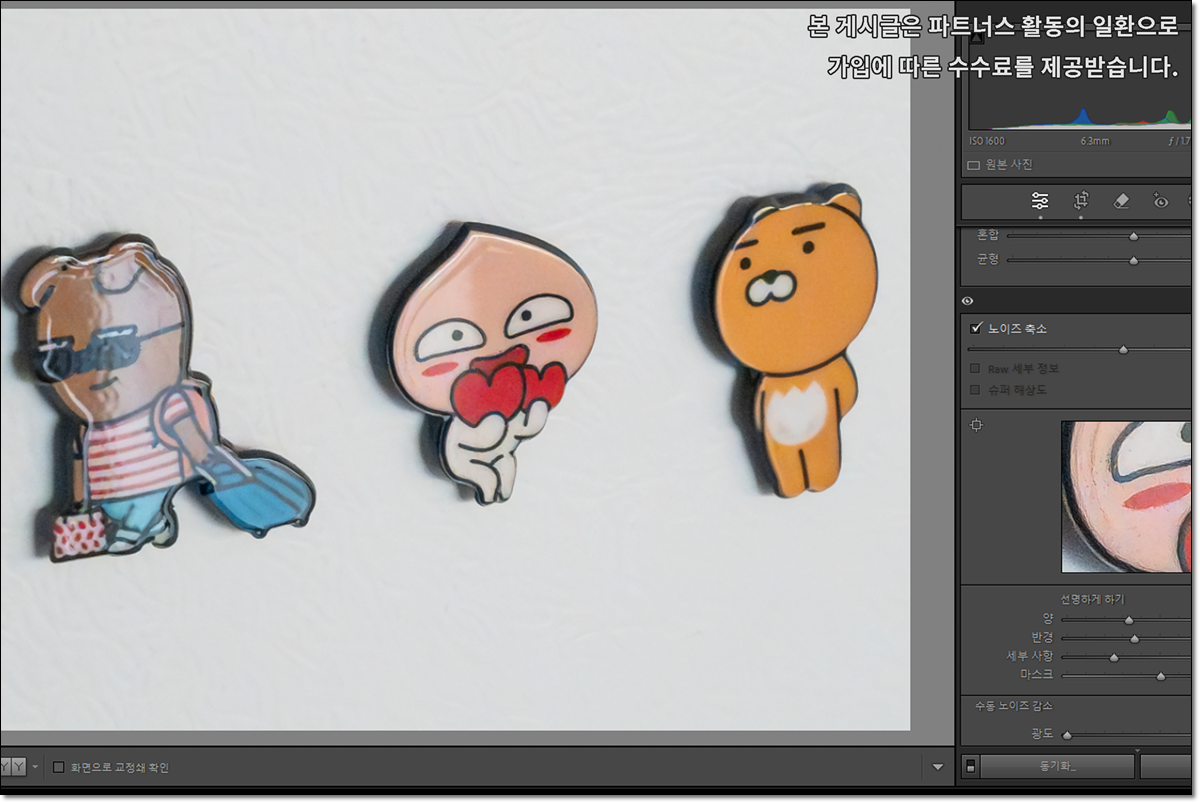Screen dimensions: 1200x803
Task: Open the toolbar options dropdown triangle
Action: 938,767
